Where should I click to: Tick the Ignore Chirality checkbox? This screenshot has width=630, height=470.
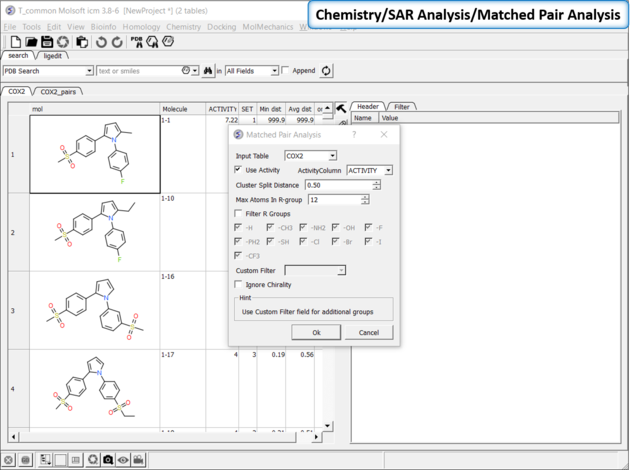pos(238,284)
